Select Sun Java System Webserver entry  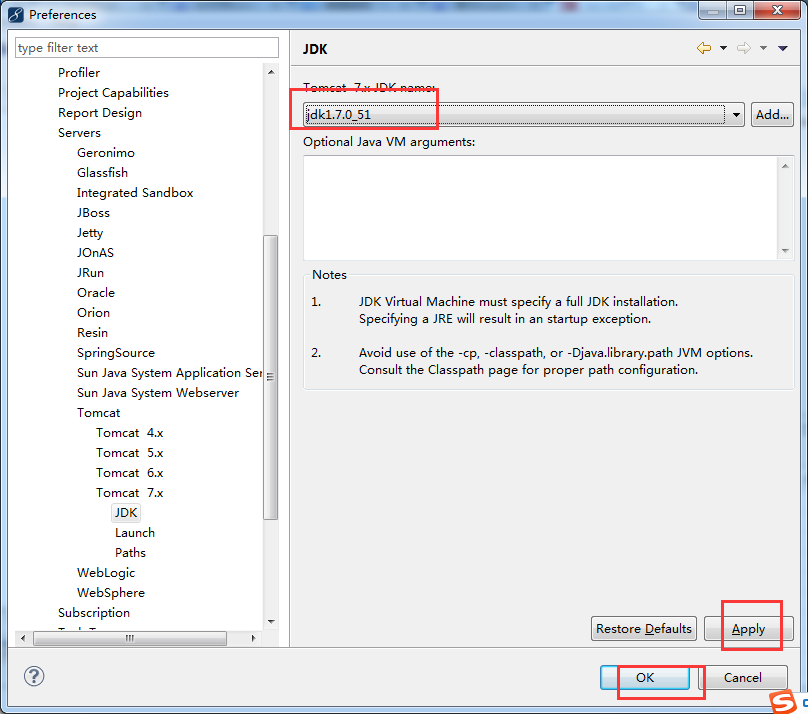(x=158, y=393)
